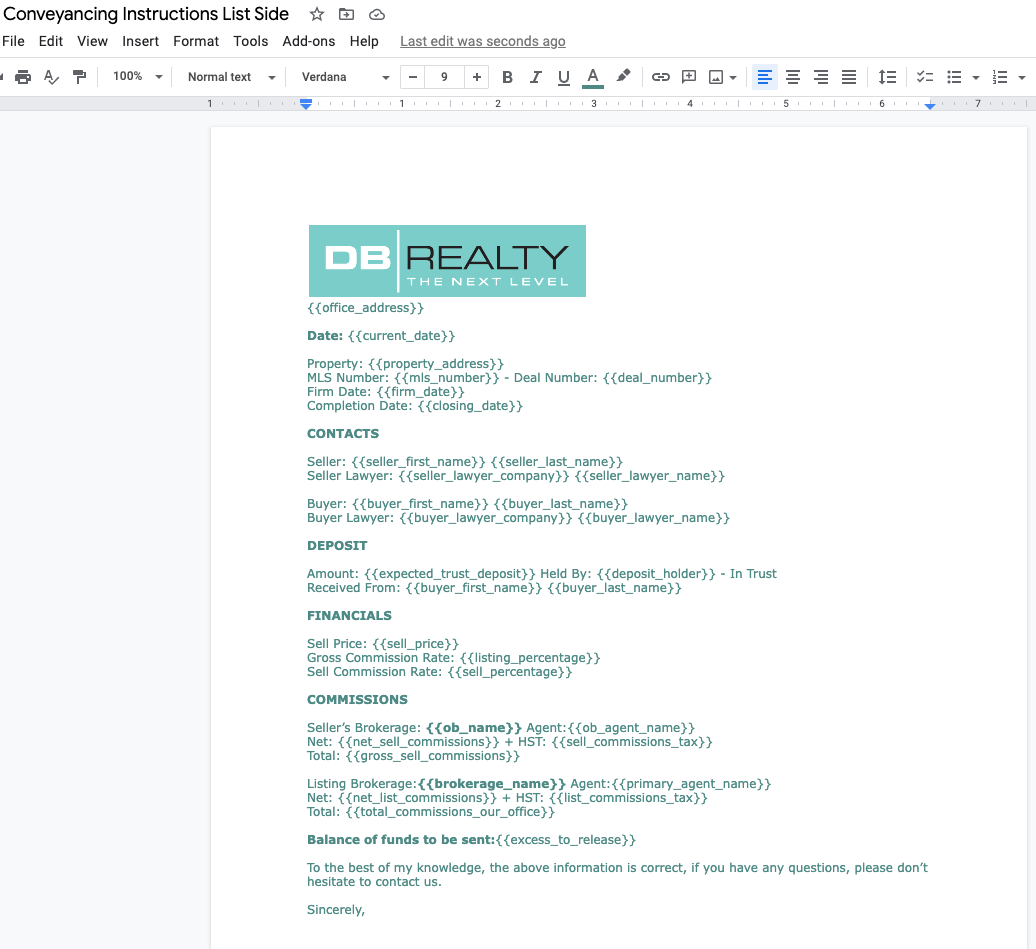Click the 'Sincerely,' closing line
Viewport: 1036px width, 949px height.
[x=336, y=910]
